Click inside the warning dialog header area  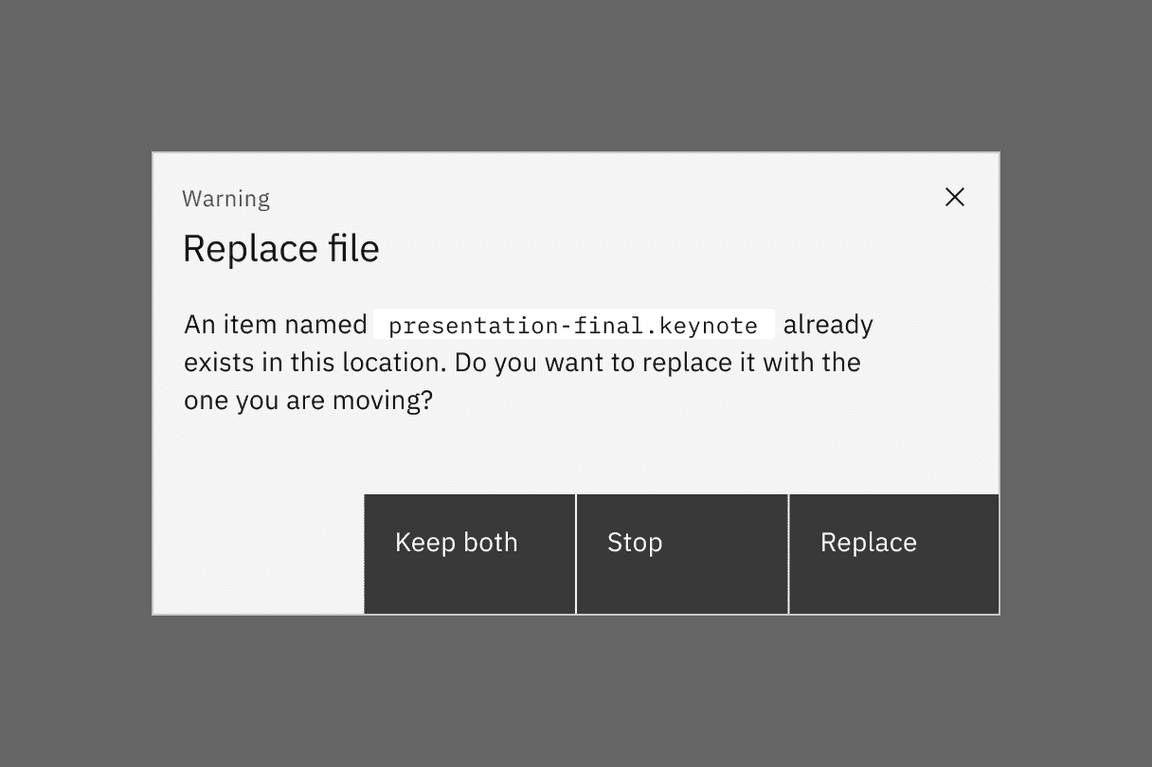point(500,198)
